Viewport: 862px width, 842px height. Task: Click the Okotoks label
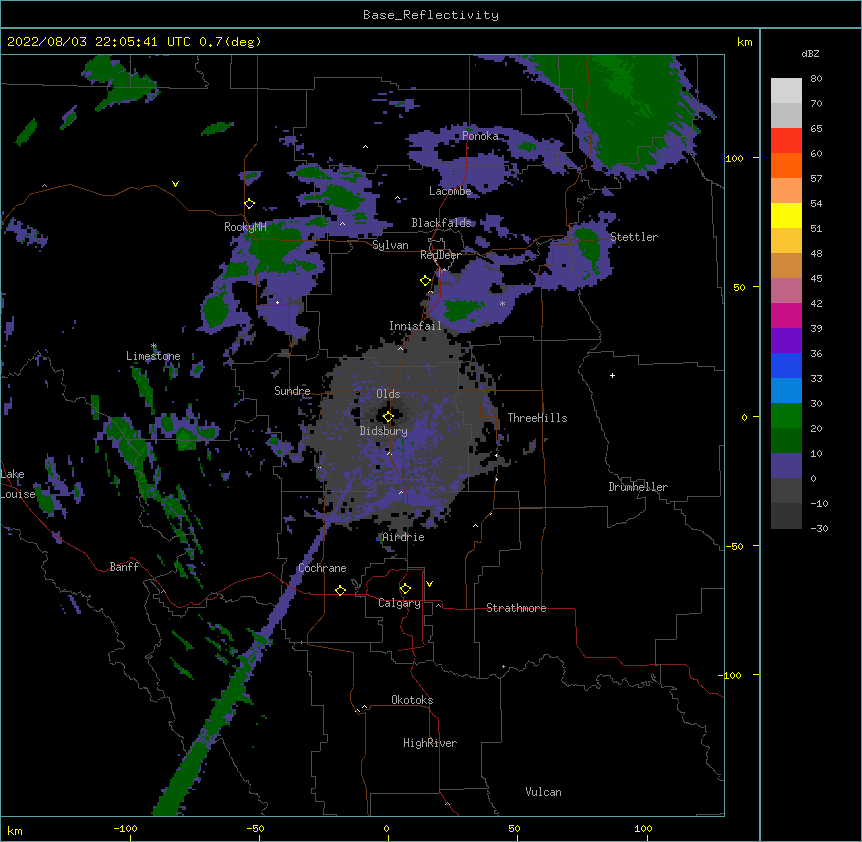click(412, 700)
